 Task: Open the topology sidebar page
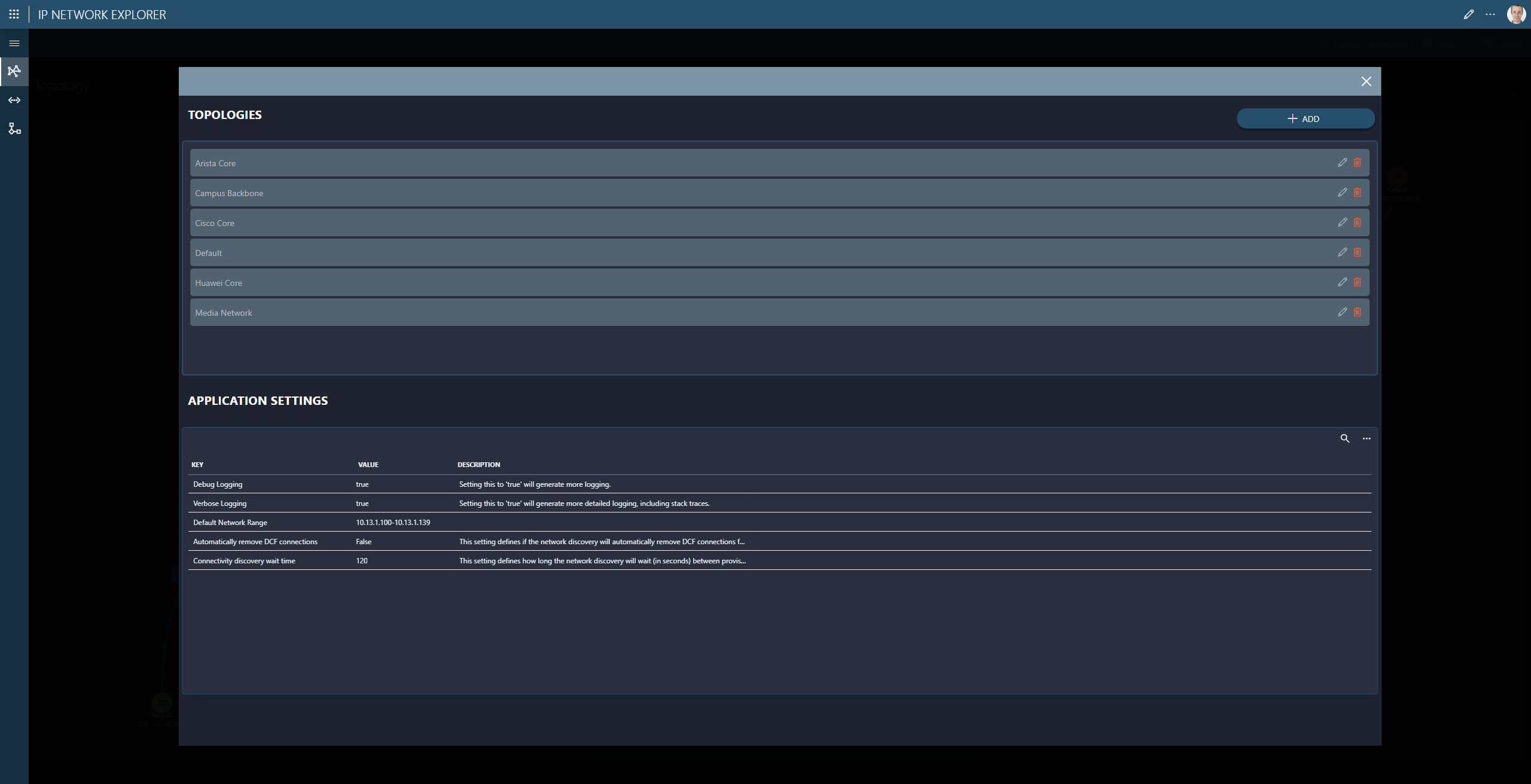point(14,72)
